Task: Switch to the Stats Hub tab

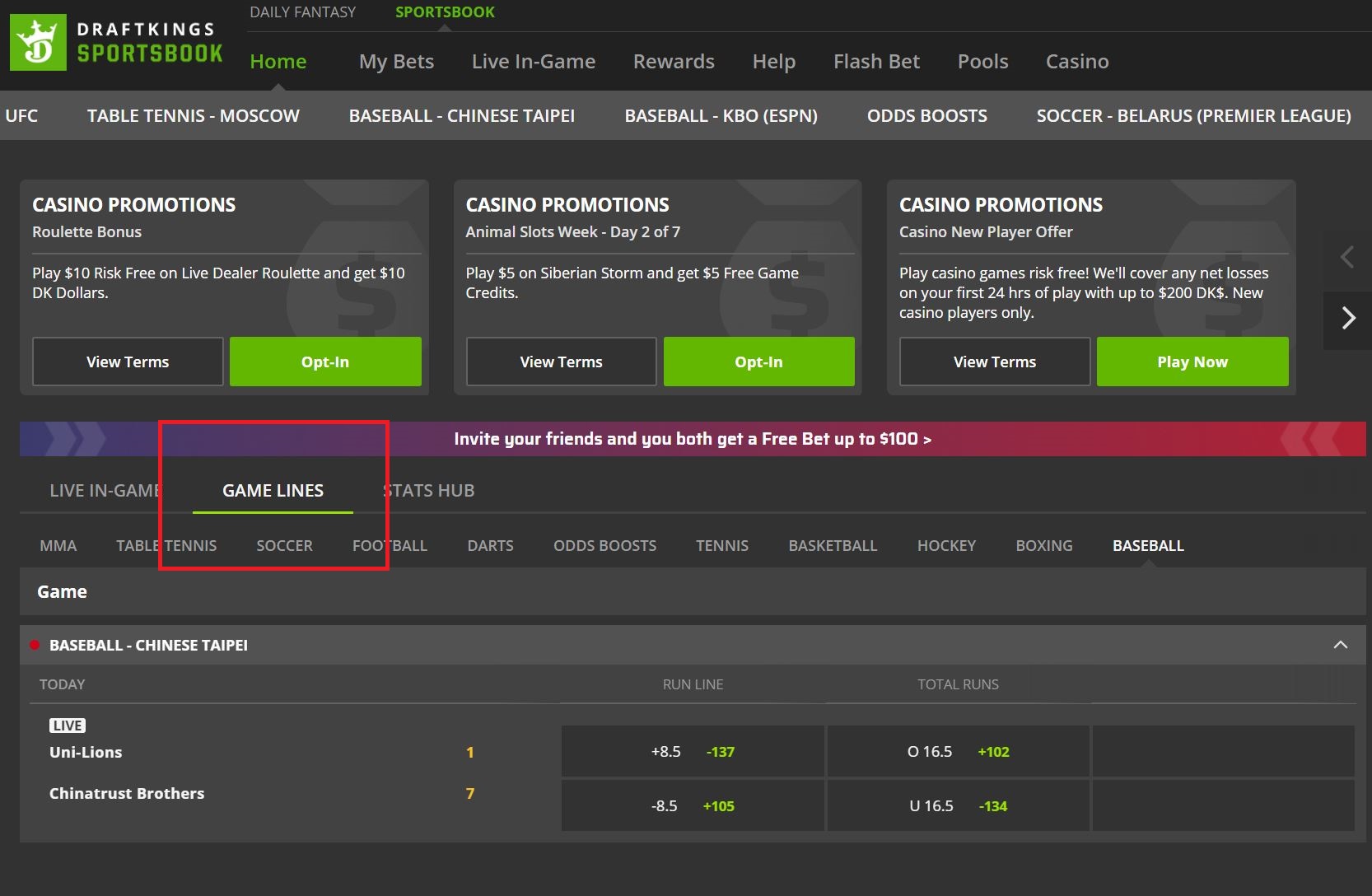Action: [428, 491]
